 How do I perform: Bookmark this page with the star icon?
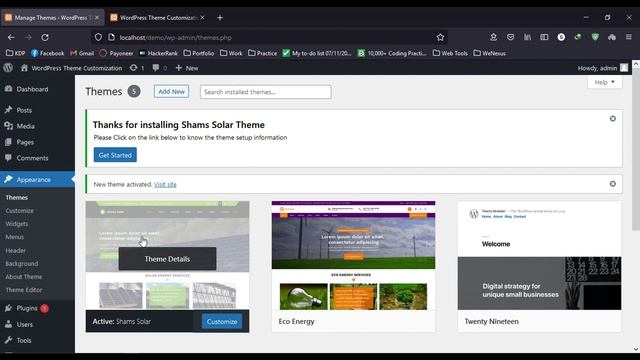[x=440, y=37]
